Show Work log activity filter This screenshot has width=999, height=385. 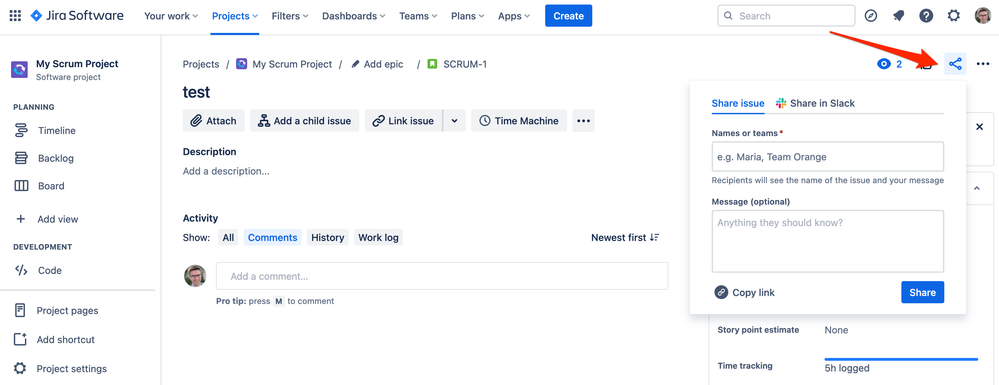point(378,238)
